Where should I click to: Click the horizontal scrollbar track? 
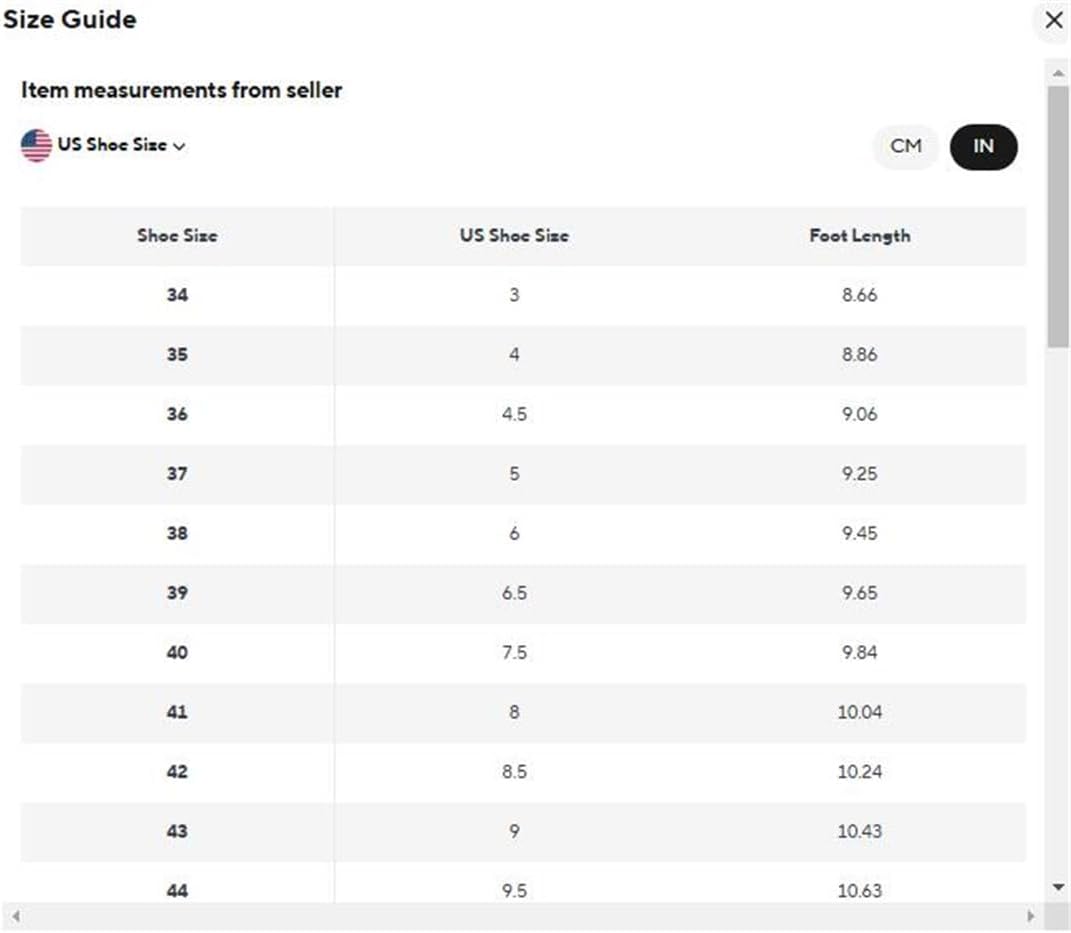click(x=523, y=916)
